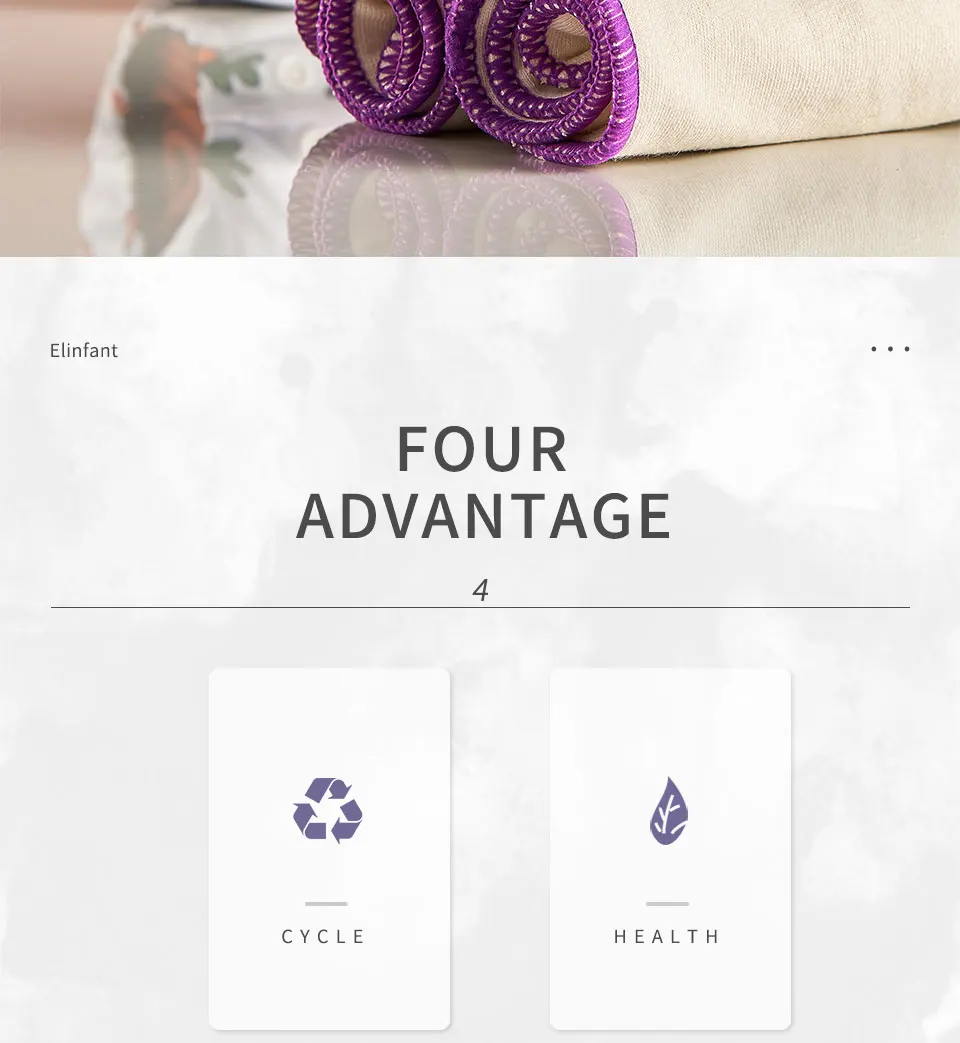Click the ADVANTAGE heading word
The width and height of the screenshot is (960, 1043).
(x=484, y=516)
